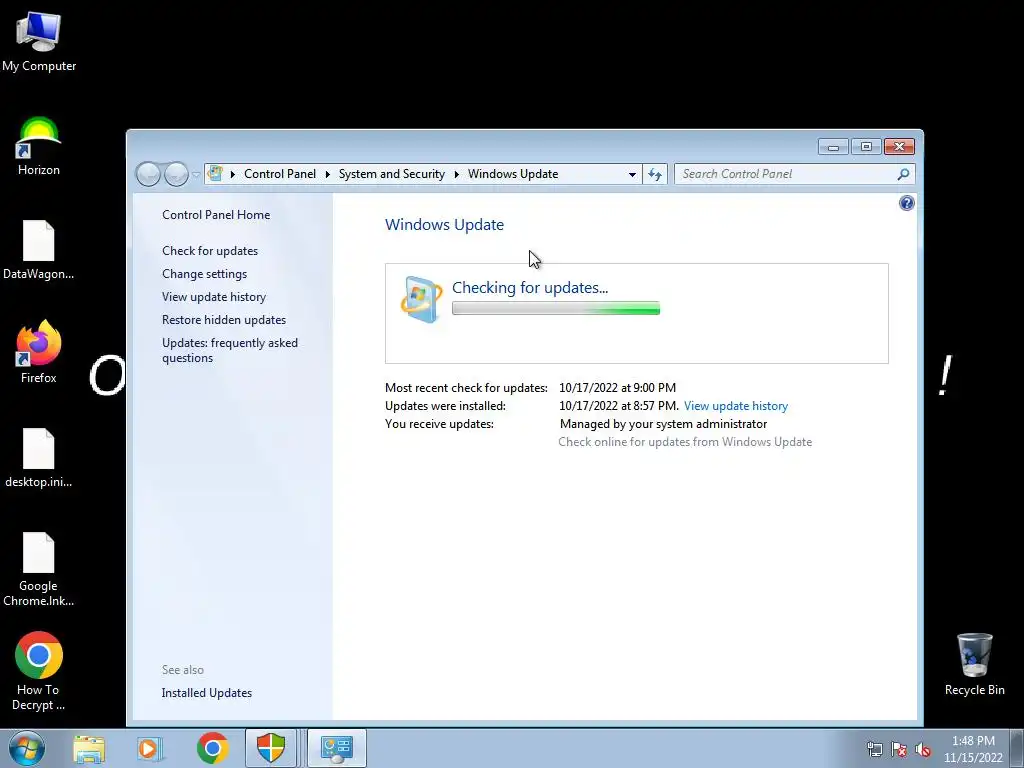The width and height of the screenshot is (1024, 768).
Task: Click the Updates were installed label
Action: [x=445, y=406]
